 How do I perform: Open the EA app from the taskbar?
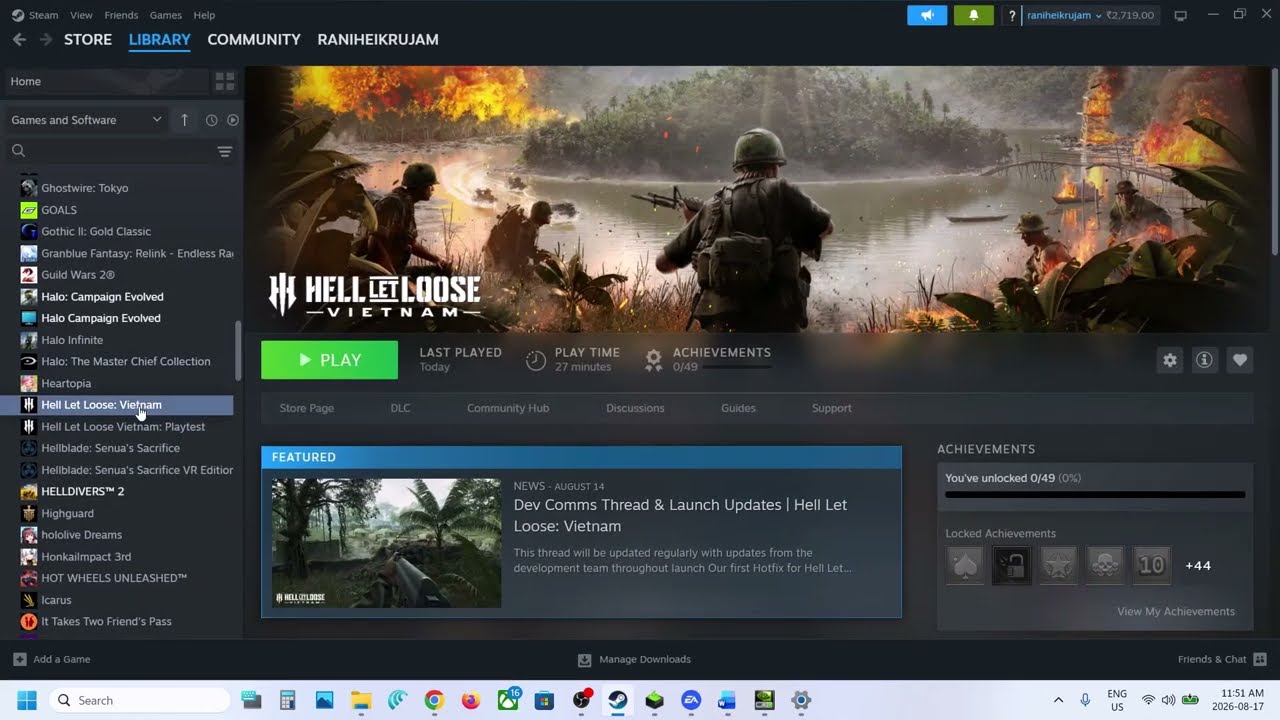(x=691, y=700)
